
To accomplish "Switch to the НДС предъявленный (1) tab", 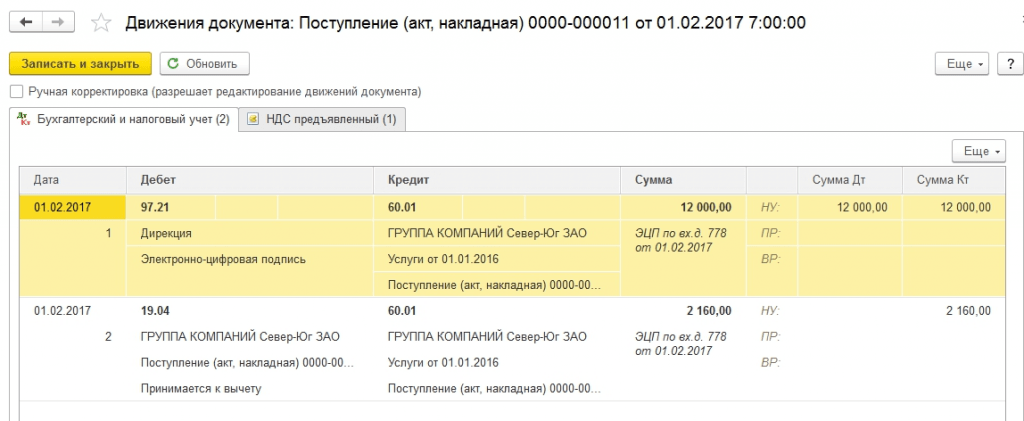I will click(x=330, y=120).
